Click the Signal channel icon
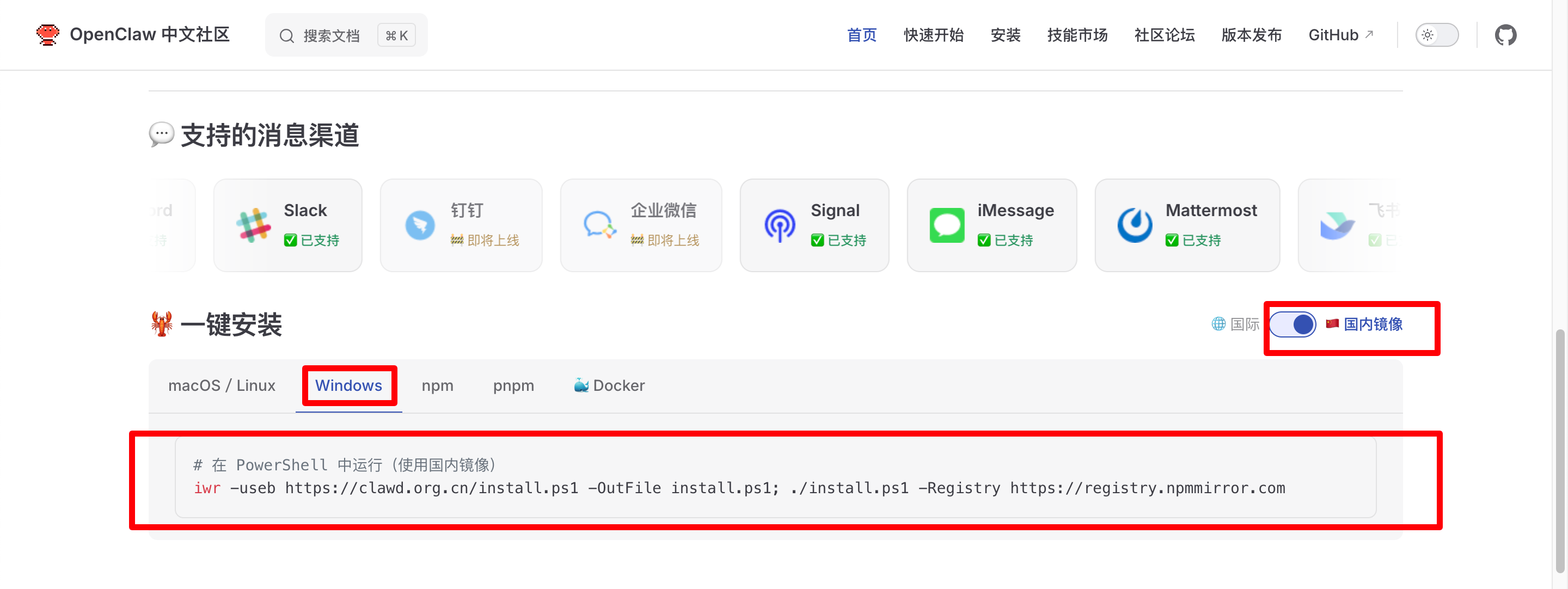This screenshot has height=589, width=1568. (780, 225)
